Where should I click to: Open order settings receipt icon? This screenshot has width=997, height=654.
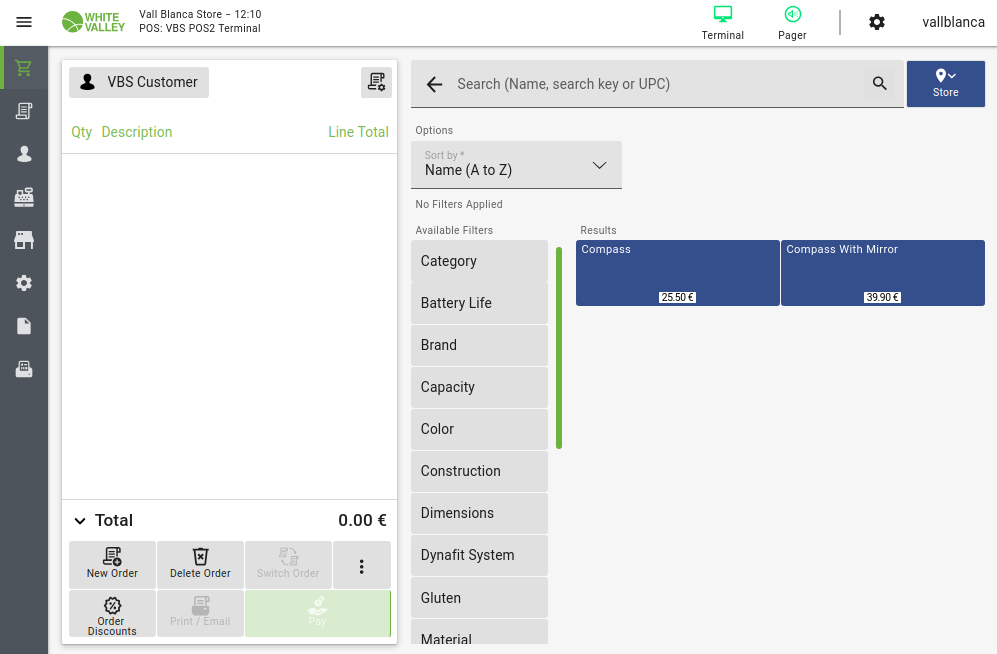pos(376,83)
